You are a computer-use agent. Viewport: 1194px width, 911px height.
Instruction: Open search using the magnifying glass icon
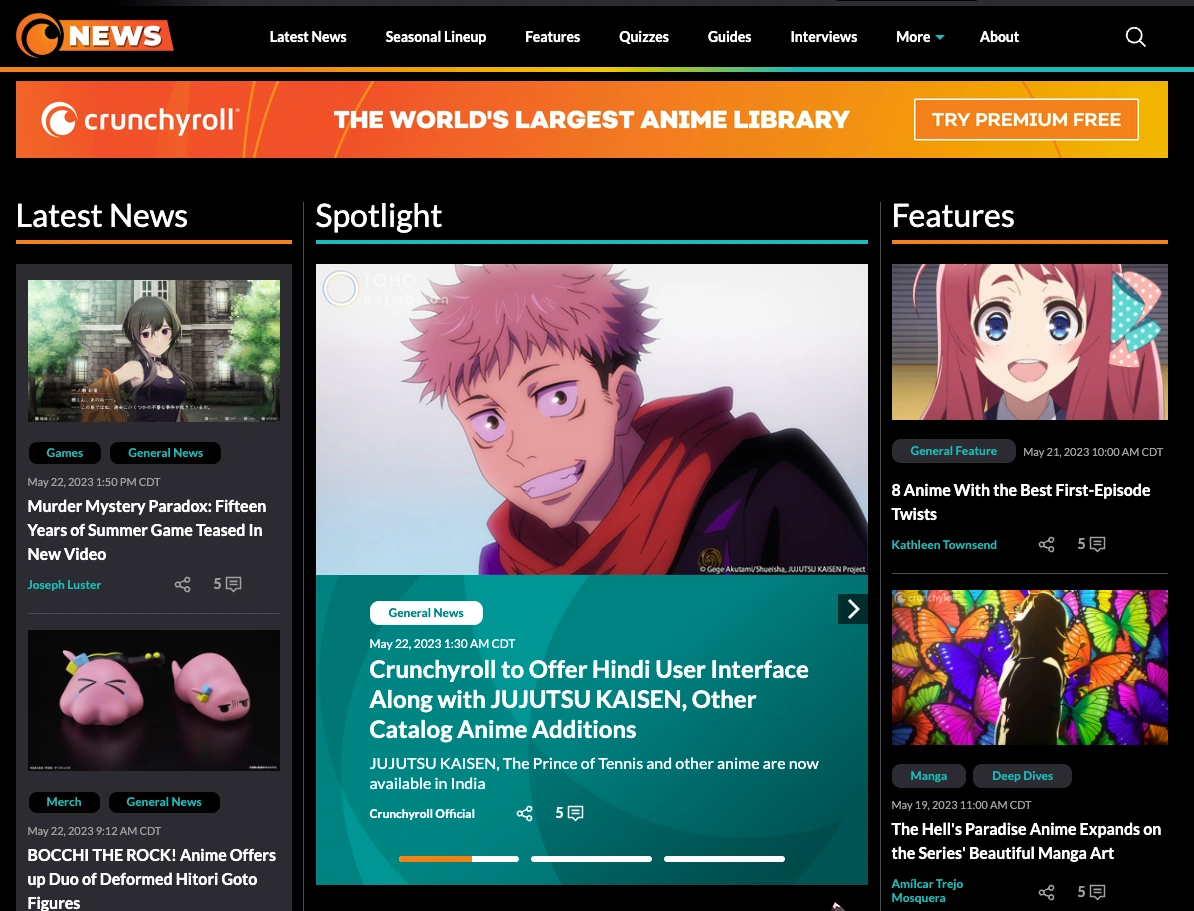pos(1135,36)
